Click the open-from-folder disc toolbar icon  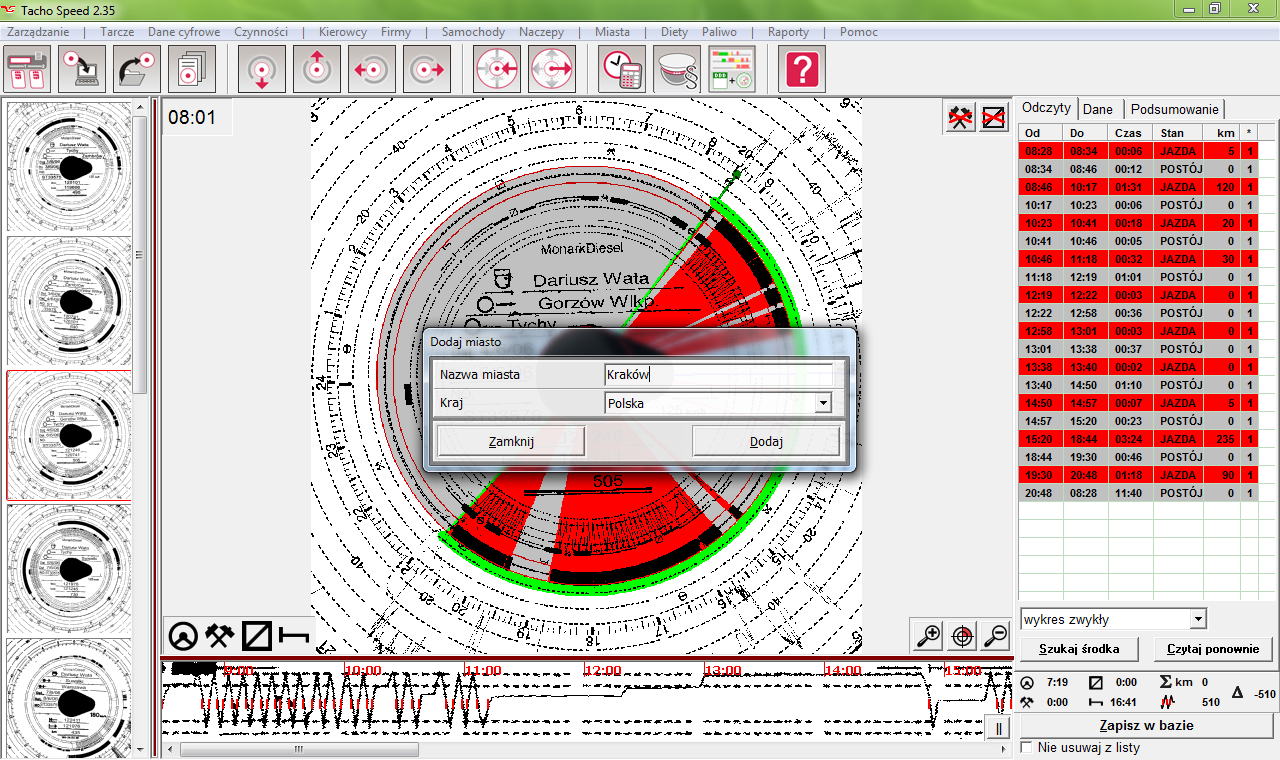point(137,70)
